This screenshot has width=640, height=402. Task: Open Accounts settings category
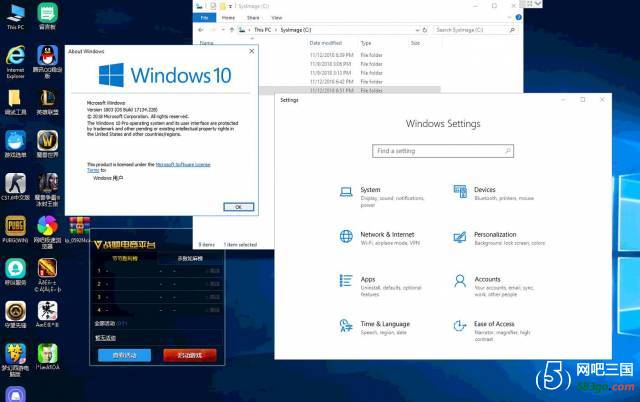click(494, 286)
